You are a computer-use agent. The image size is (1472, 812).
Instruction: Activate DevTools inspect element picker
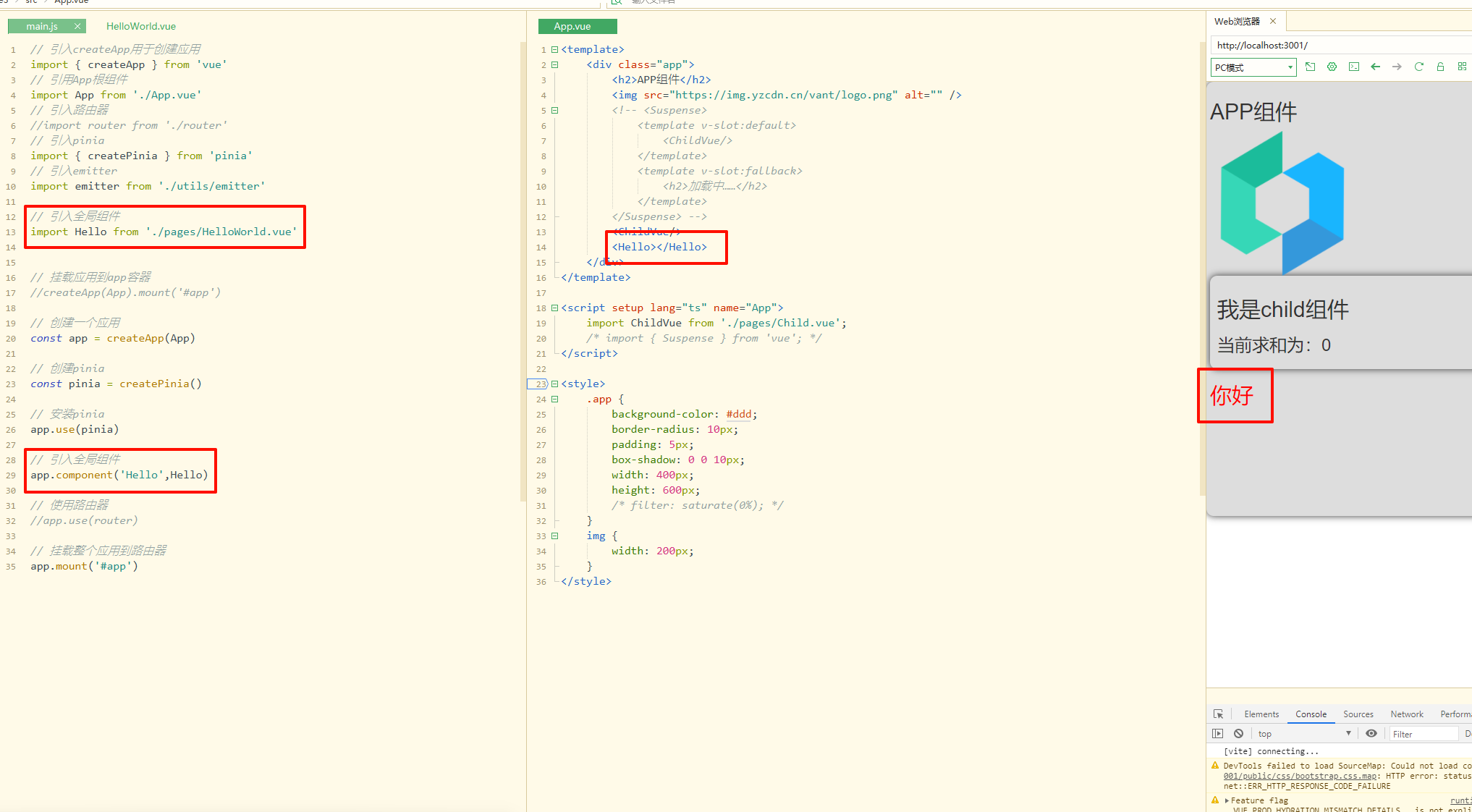pos(1218,714)
